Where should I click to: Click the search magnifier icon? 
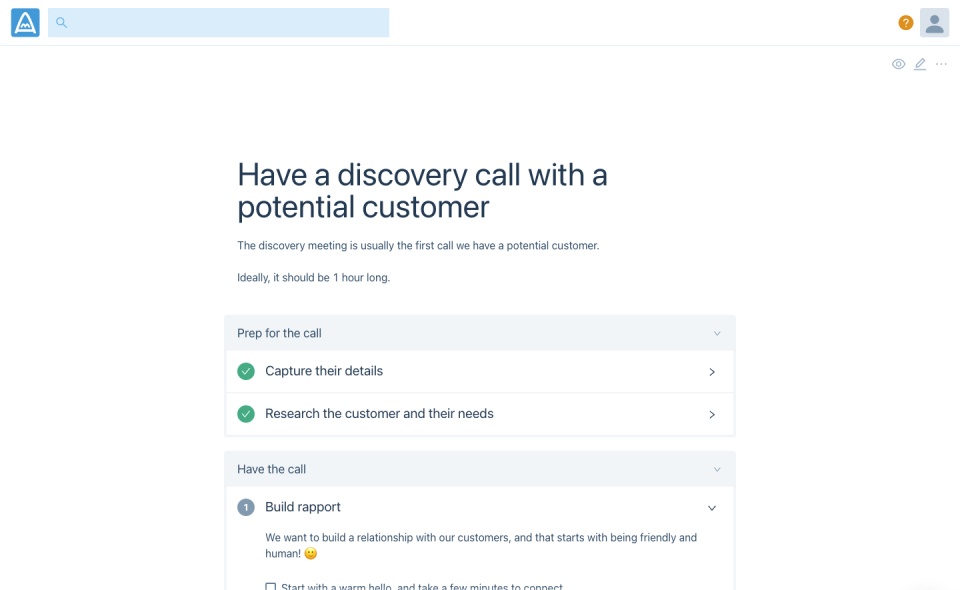pyautogui.click(x=62, y=23)
